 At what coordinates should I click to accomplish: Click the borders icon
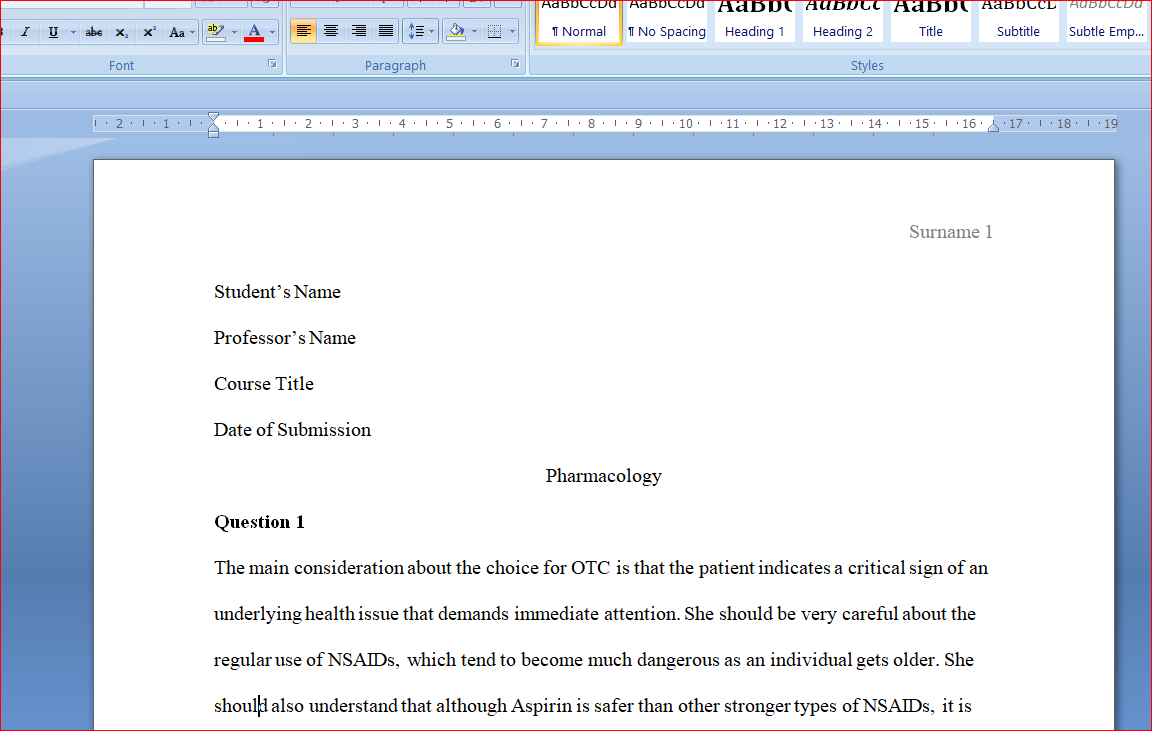(494, 31)
